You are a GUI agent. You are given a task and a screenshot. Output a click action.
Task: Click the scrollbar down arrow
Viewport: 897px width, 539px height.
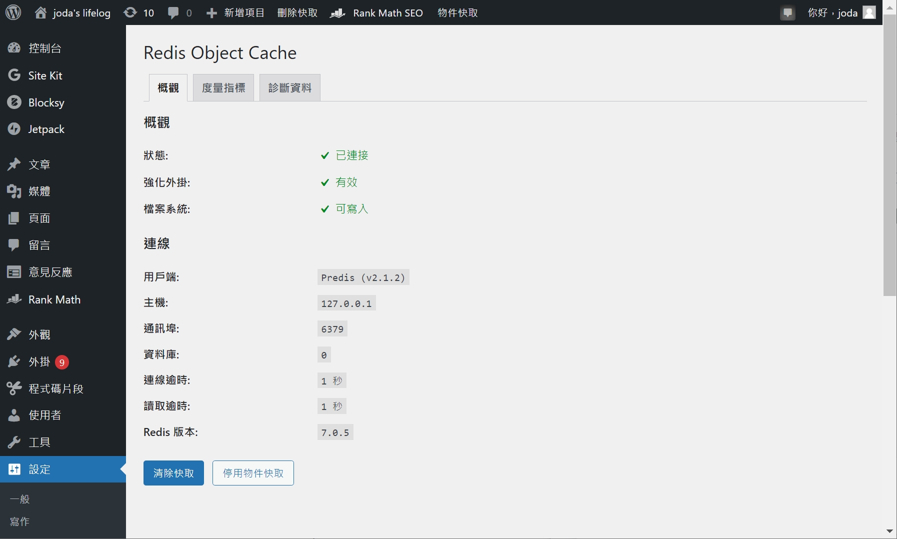click(890, 532)
